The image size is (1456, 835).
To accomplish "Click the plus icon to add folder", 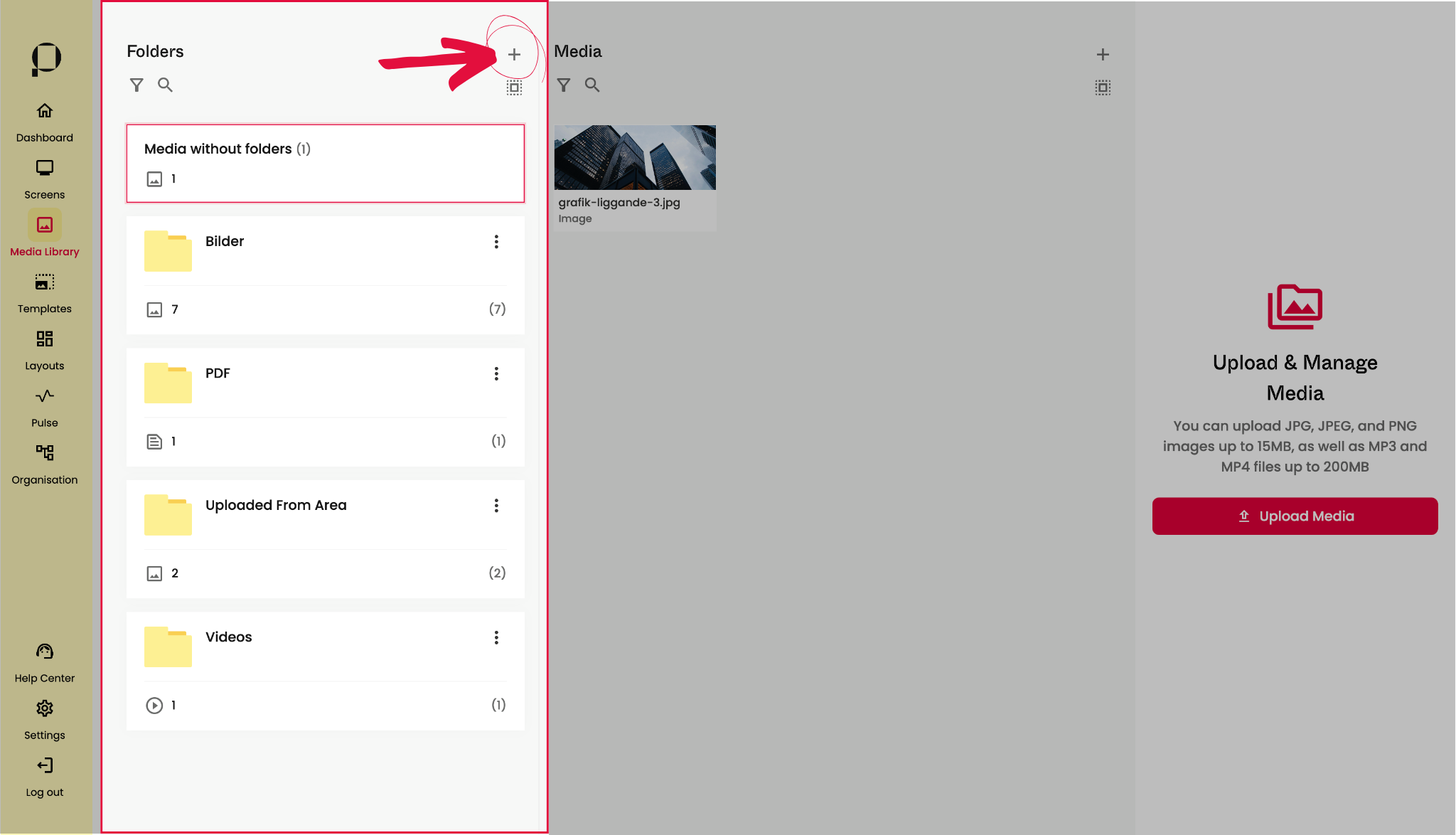I will coord(514,55).
